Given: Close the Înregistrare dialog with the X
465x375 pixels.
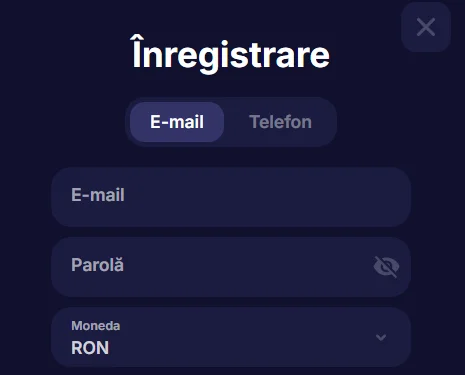Looking at the screenshot, I should pyautogui.click(x=426, y=27).
